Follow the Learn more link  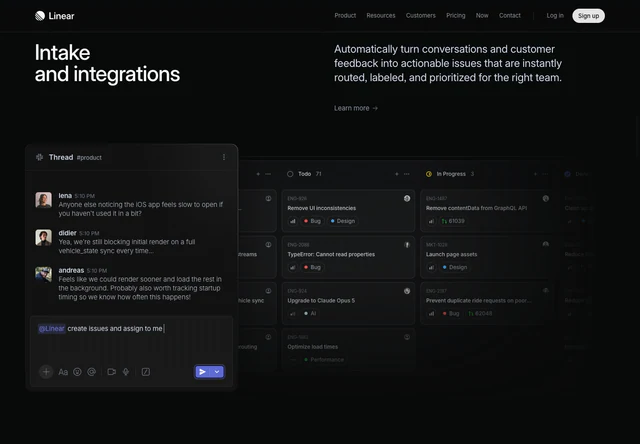[x=356, y=108]
